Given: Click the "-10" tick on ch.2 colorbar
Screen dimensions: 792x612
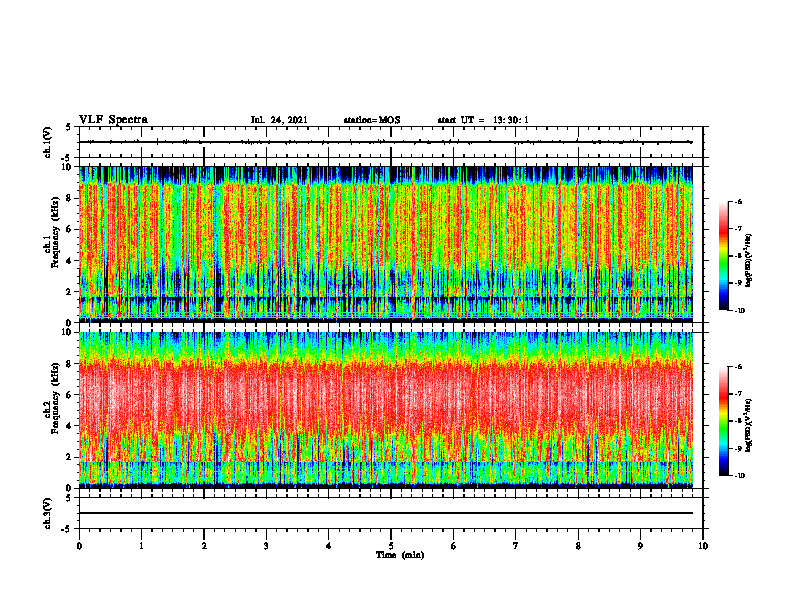Looking at the screenshot, I should coord(740,476).
